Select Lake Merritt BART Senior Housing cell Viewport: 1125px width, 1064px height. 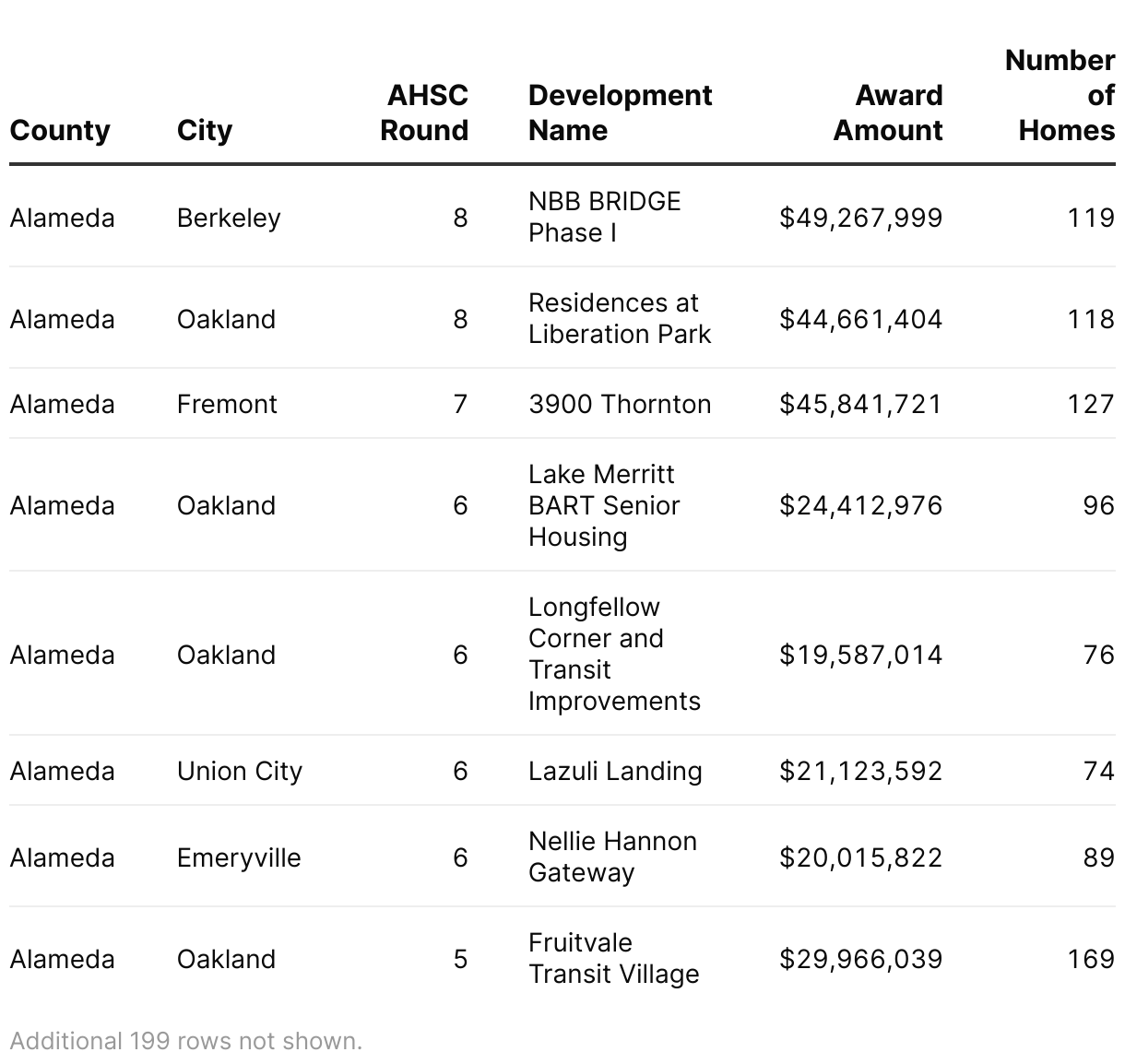[x=604, y=505]
